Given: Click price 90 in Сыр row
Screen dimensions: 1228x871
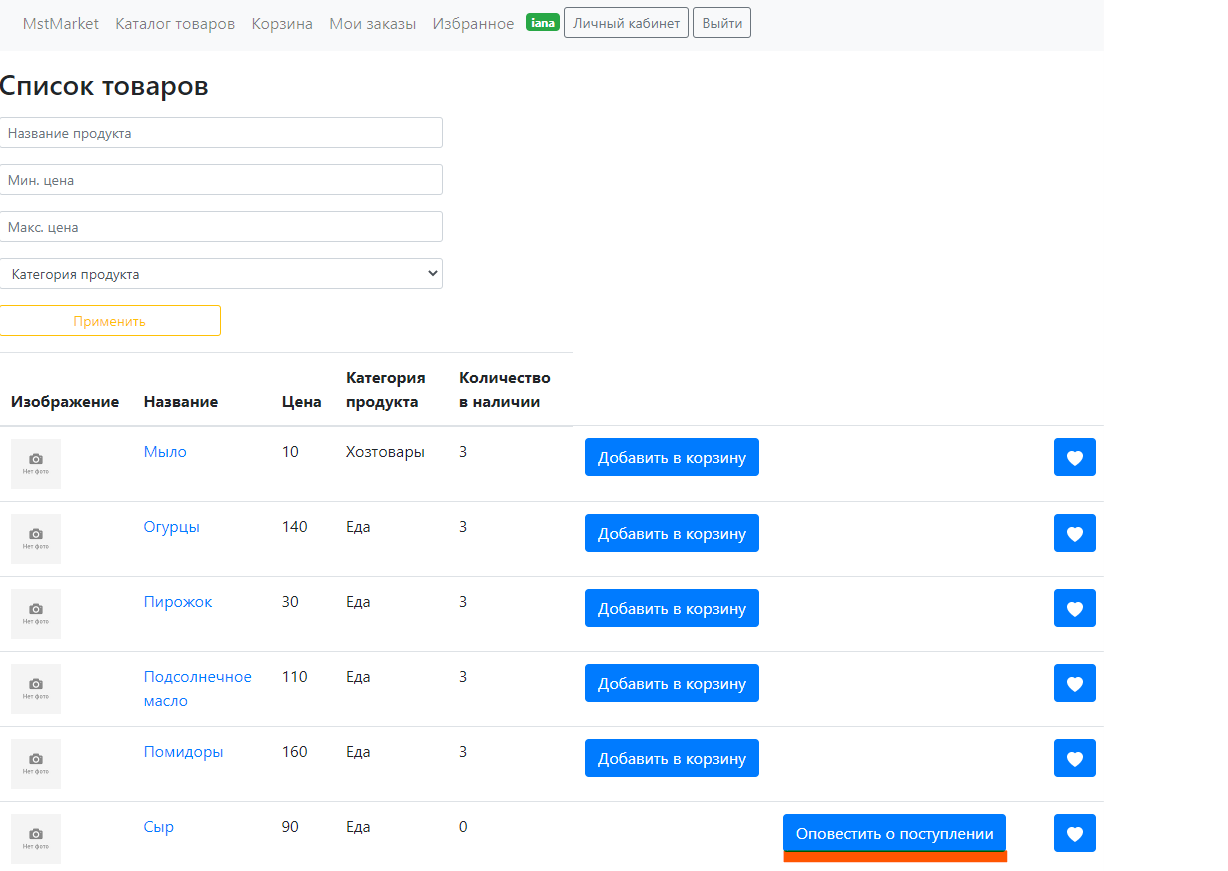Looking at the screenshot, I should pyautogui.click(x=291, y=827).
